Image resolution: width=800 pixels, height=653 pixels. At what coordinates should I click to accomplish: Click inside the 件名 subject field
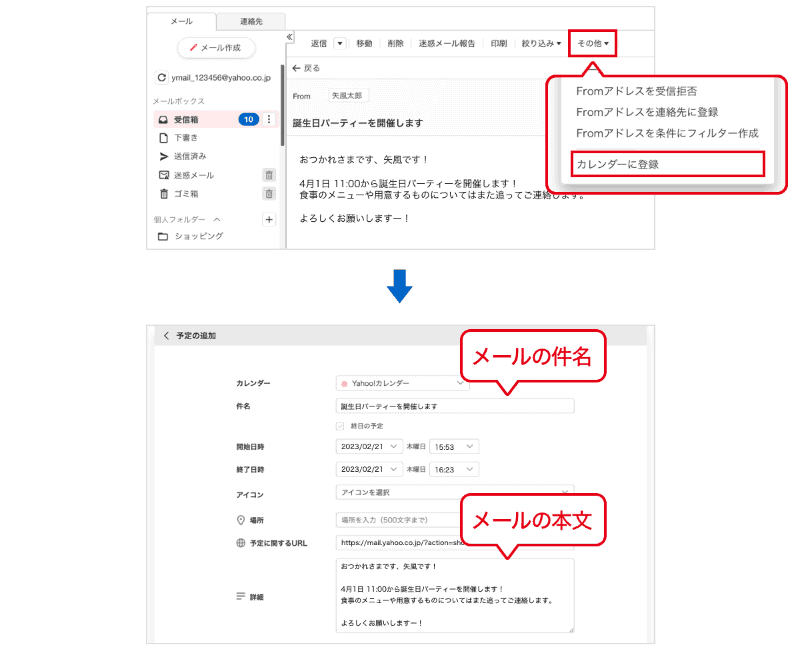(x=450, y=406)
